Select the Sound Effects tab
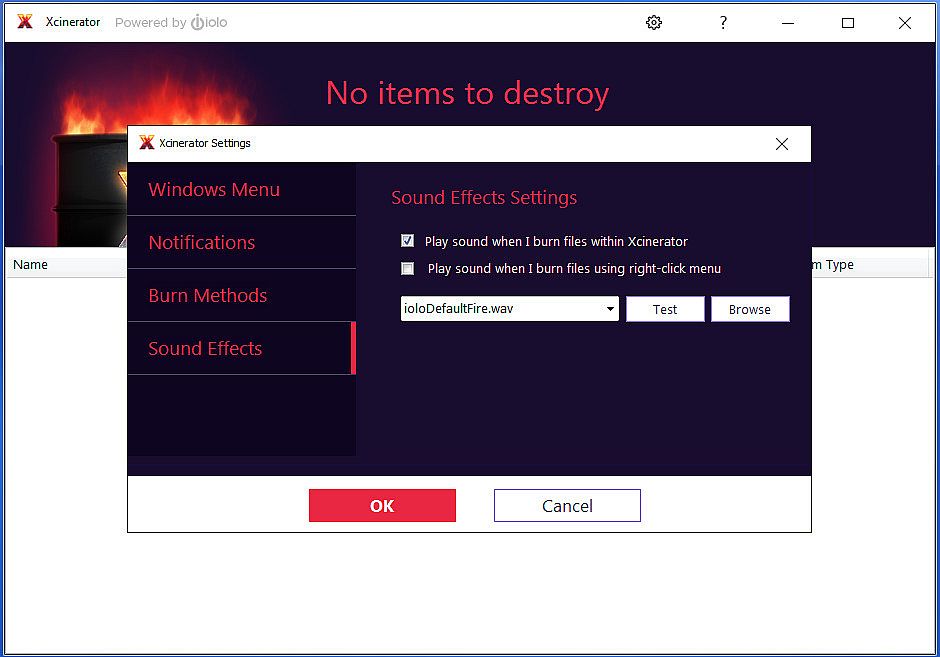940x657 pixels. 242,348
